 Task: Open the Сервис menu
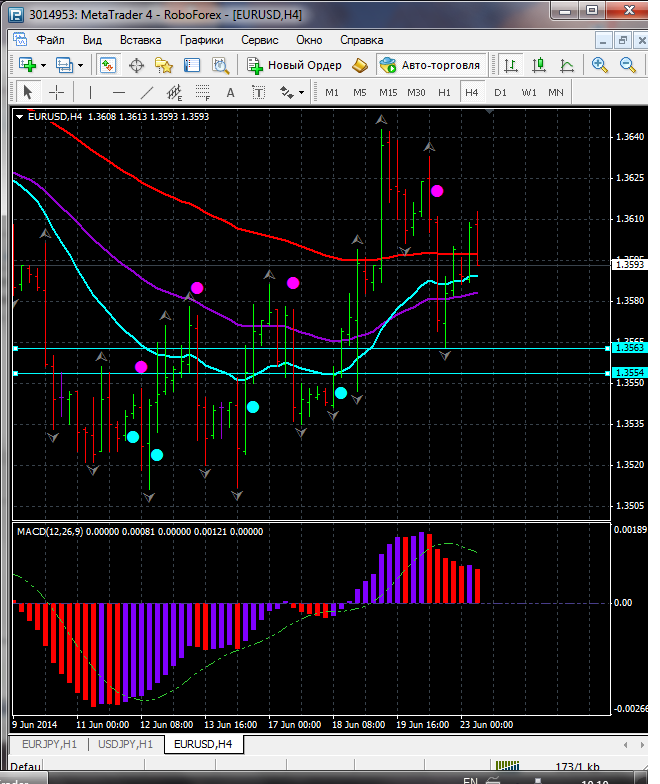(260, 40)
